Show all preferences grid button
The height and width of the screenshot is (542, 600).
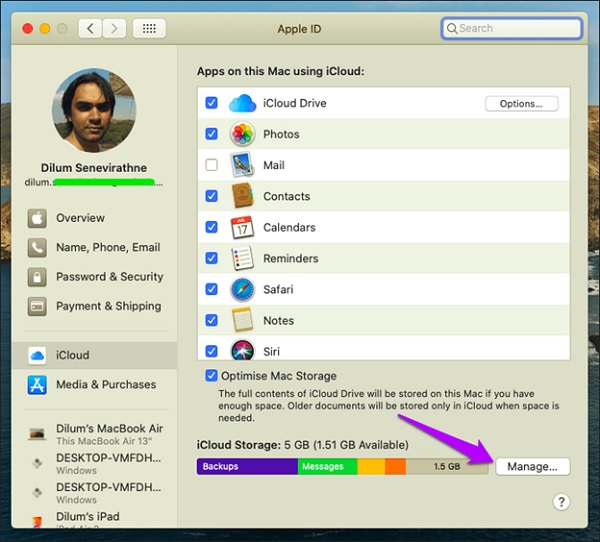149,29
